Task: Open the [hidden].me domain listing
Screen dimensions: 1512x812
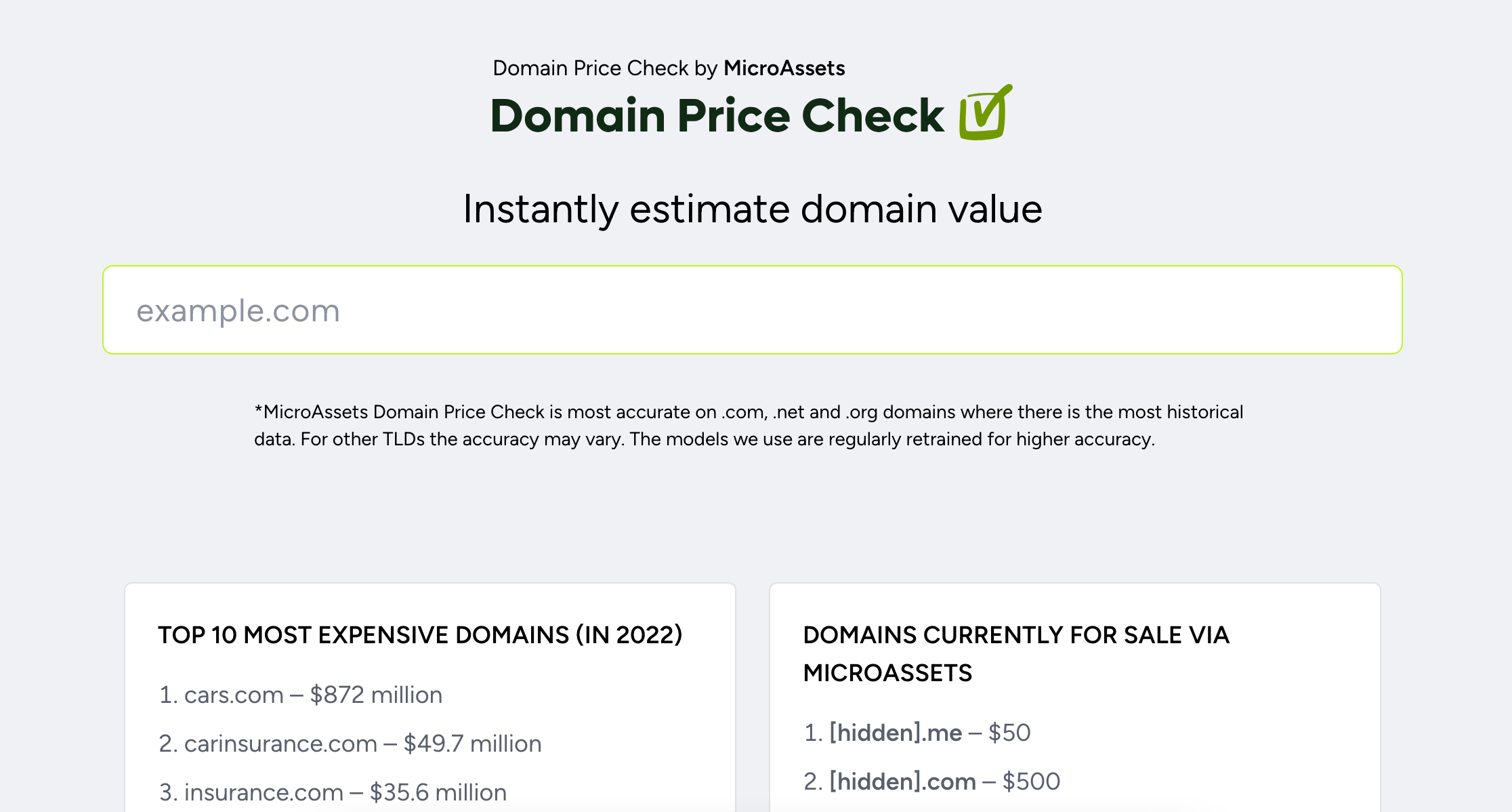Action: [896, 733]
